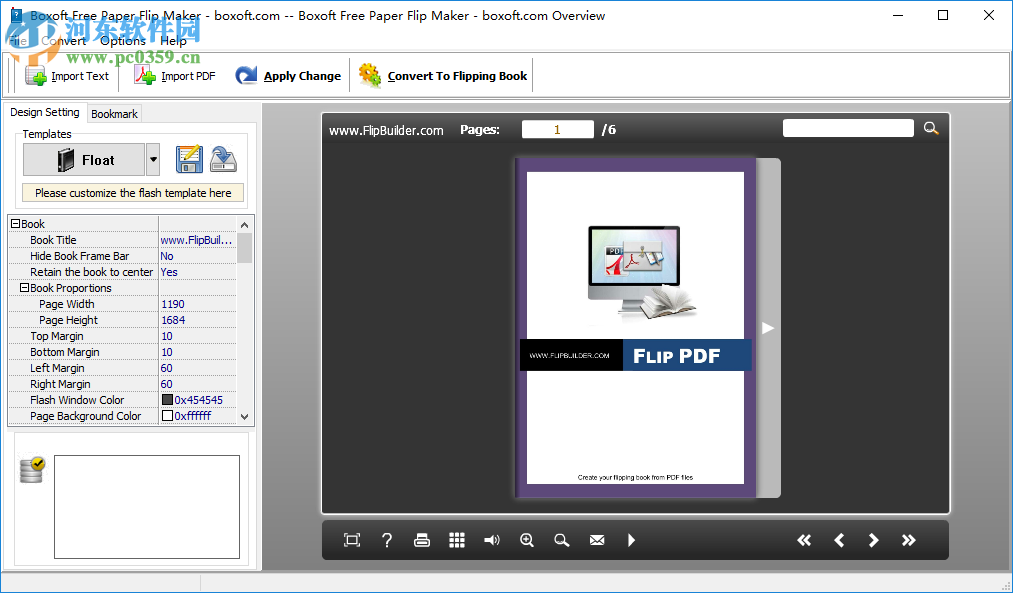
Task: Start auto flip playback in preview
Action: [630, 540]
